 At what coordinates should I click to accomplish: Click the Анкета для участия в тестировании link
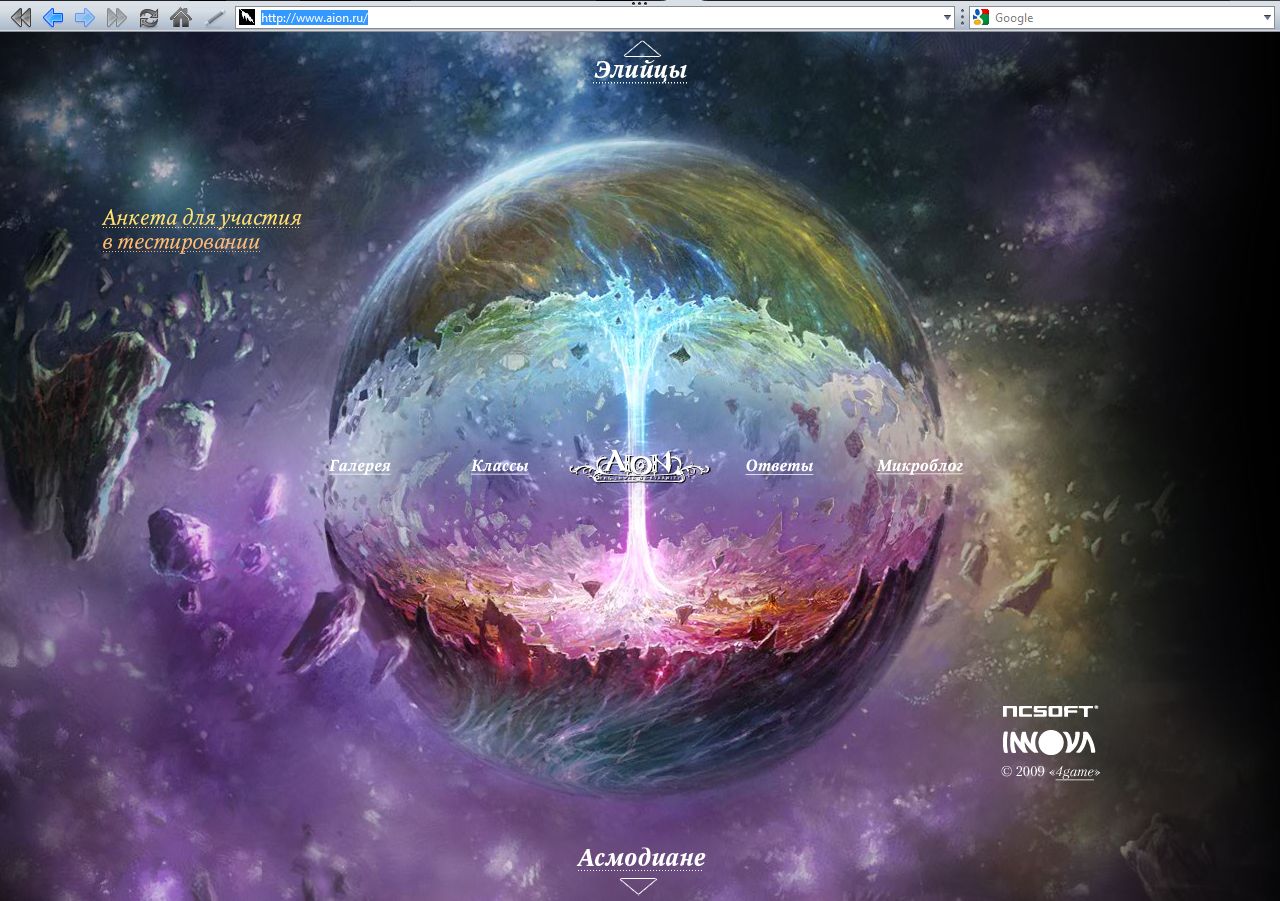pyautogui.click(x=201, y=230)
